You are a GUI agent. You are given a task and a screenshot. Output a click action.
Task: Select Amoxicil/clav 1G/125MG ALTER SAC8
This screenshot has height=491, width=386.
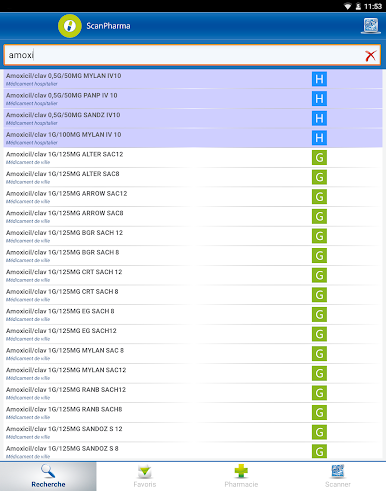193,177
